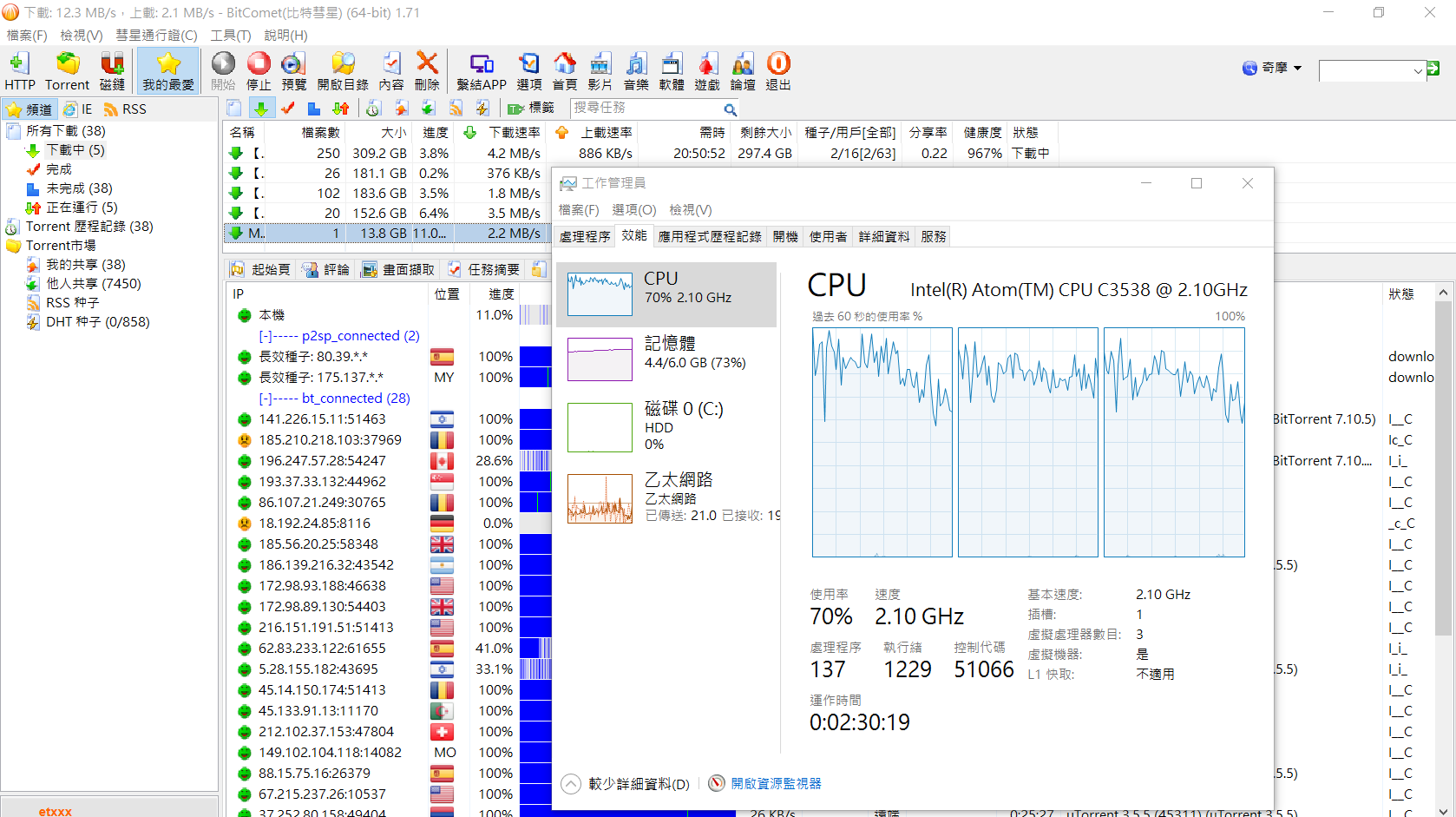Select 未完成 (38) in sidebar tree

tap(79, 188)
